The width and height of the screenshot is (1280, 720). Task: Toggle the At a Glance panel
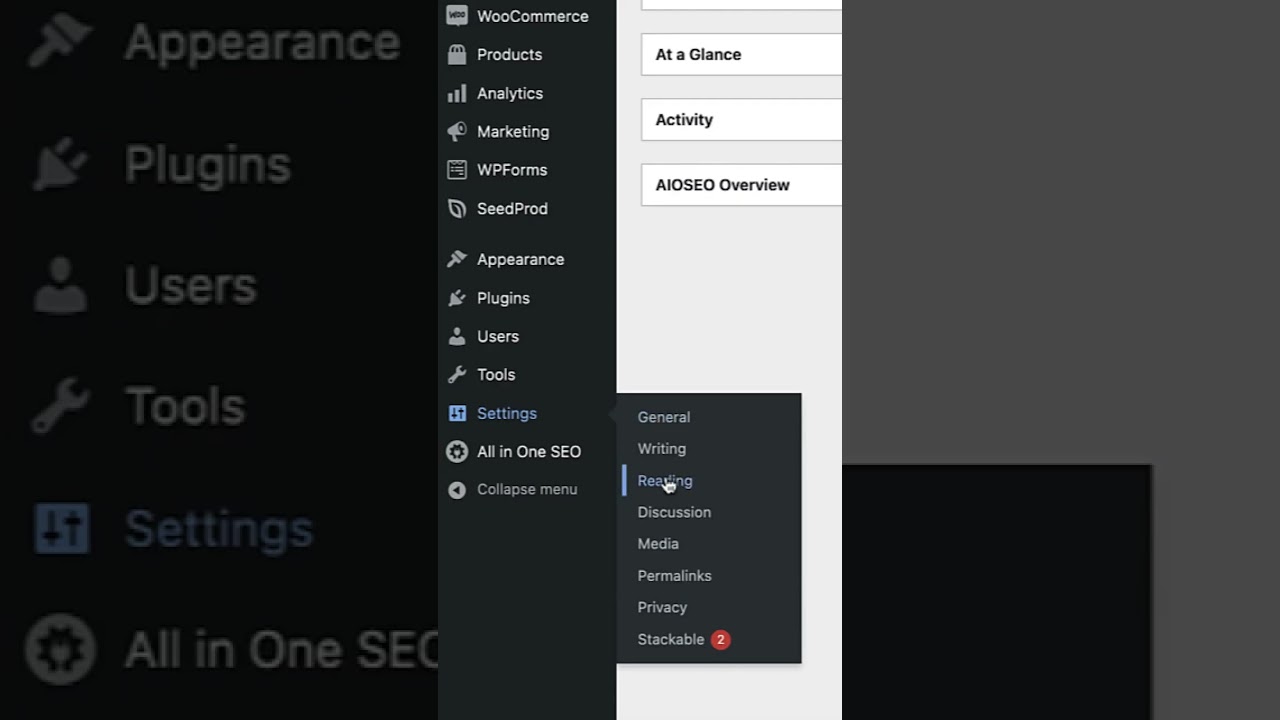[698, 54]
